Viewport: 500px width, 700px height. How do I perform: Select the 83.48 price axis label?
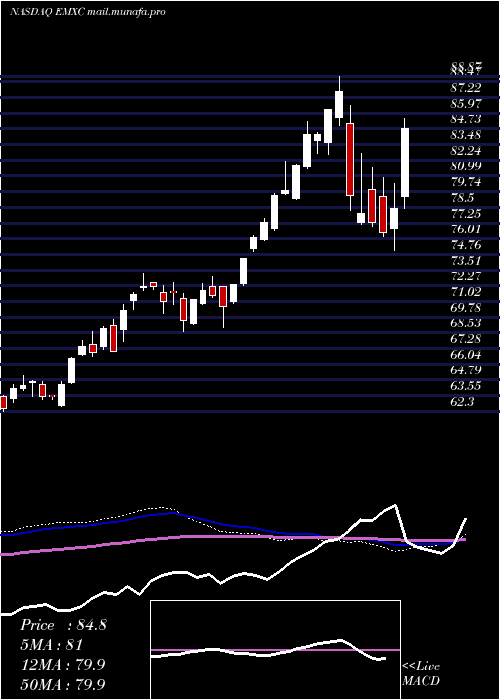click(x=466, y=135)
